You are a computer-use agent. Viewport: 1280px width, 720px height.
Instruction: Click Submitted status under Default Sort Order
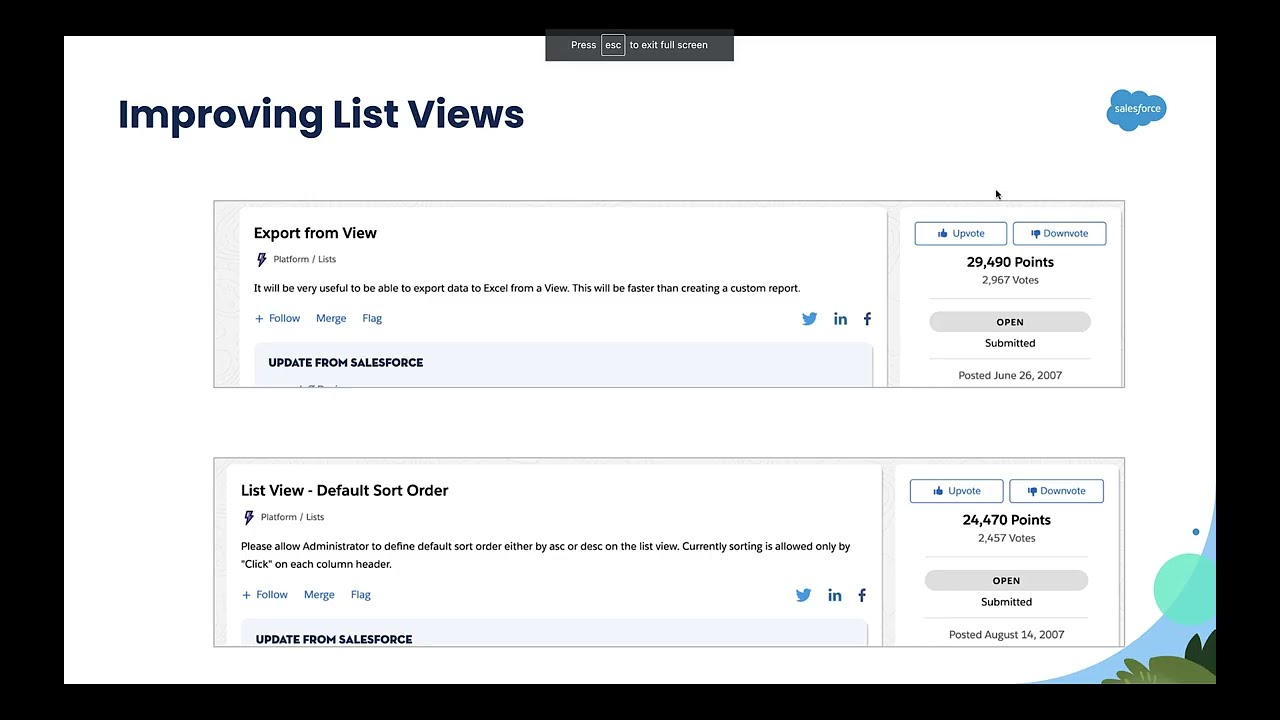[x=1006, y=602]
